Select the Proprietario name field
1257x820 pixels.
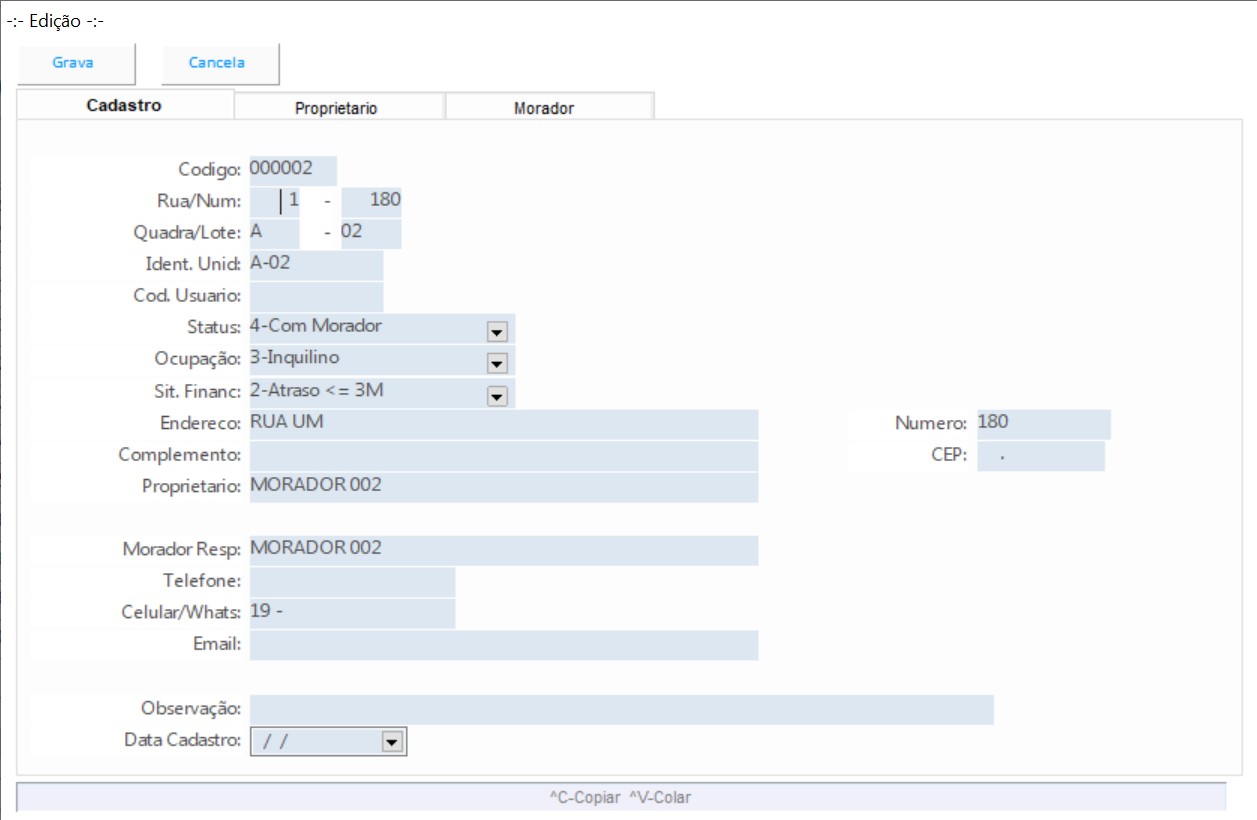(x=503, y=487)
